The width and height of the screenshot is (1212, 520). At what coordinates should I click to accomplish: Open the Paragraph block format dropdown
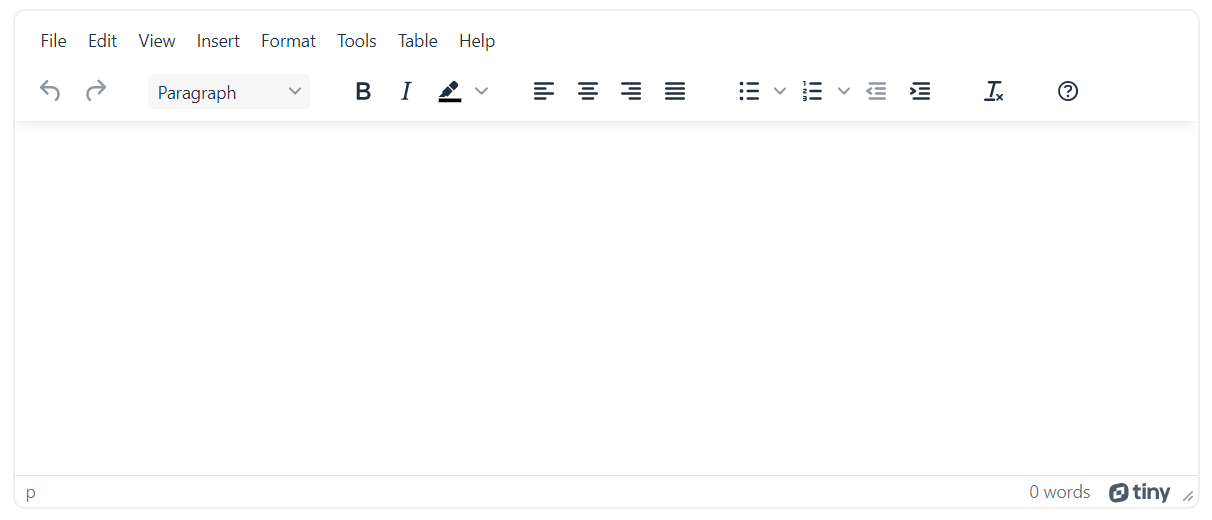229,92
